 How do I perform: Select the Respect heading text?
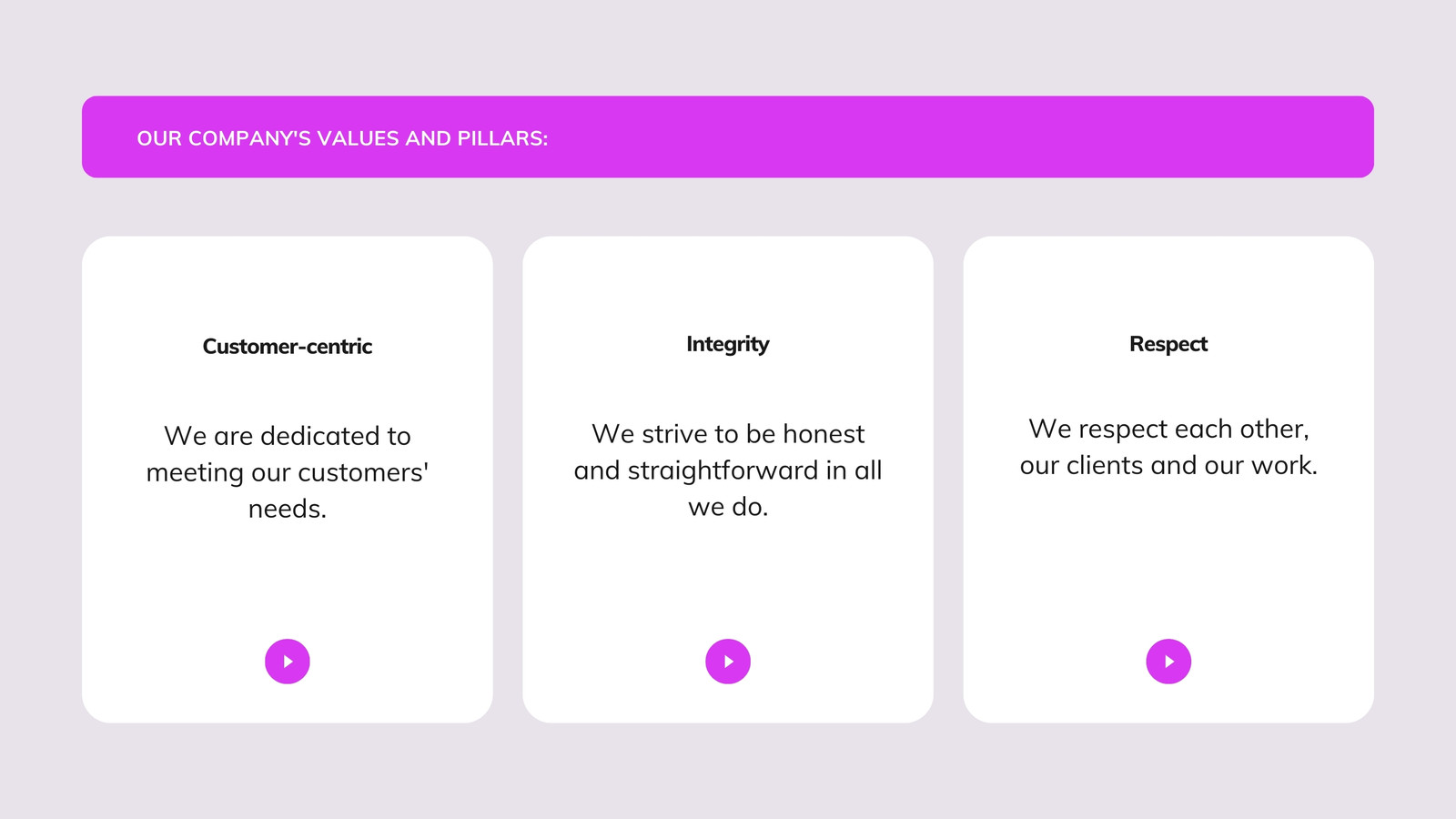(1168, 345)
